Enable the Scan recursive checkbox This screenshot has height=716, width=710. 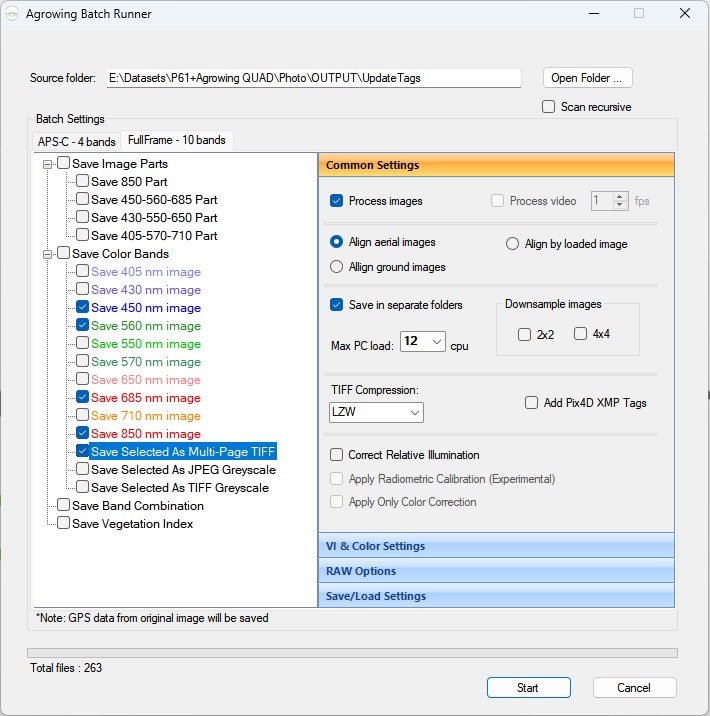pyautogui.click(x=548, y=107)
